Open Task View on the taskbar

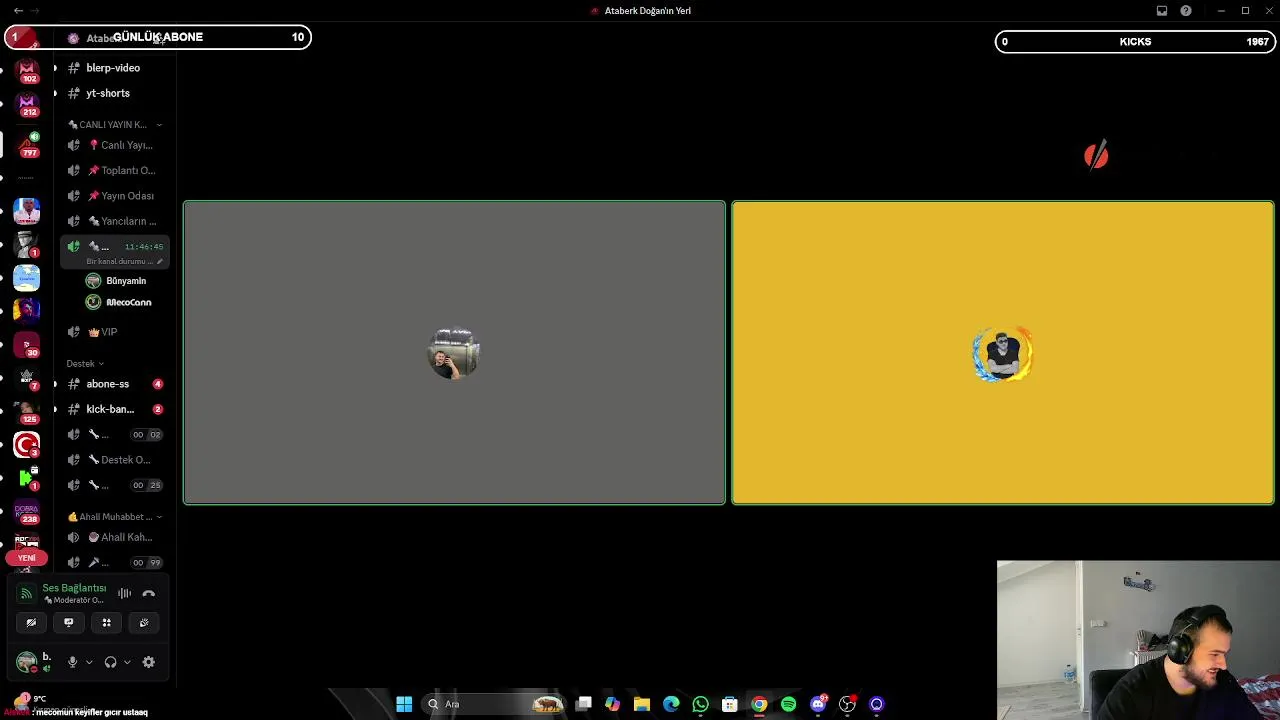click(584, 704)
